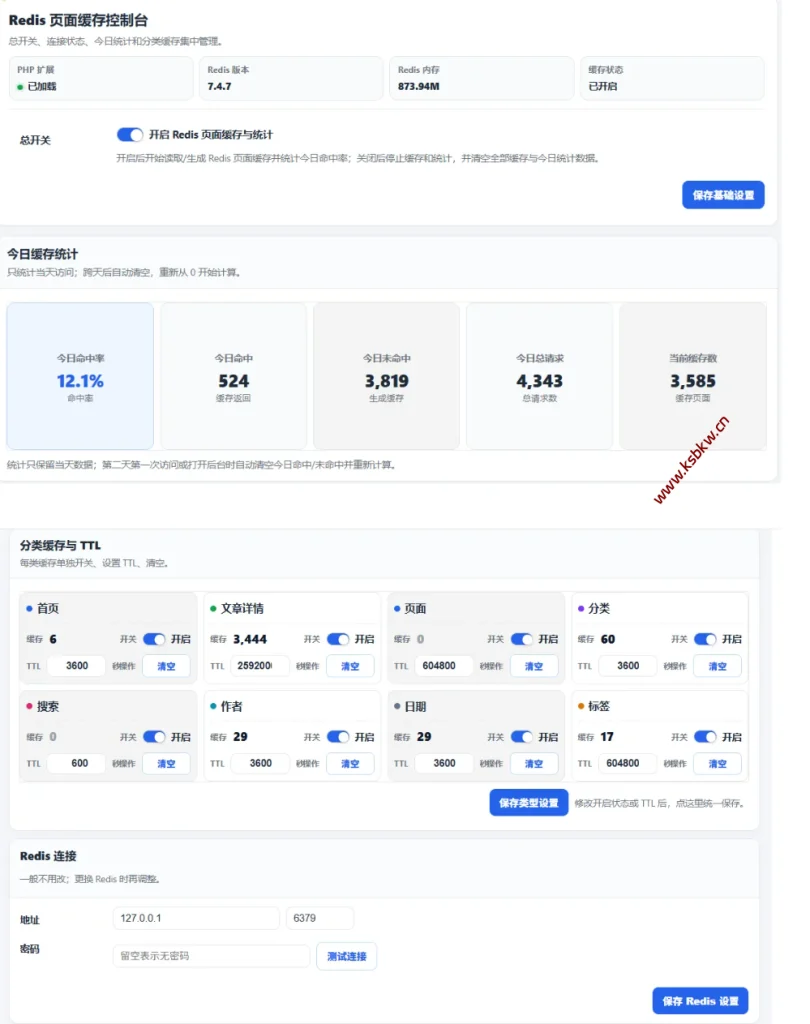This screenshot has width=810, height=1024.
Task: Click the 分类缓存与 TTL heading
Action: point(60,545)
